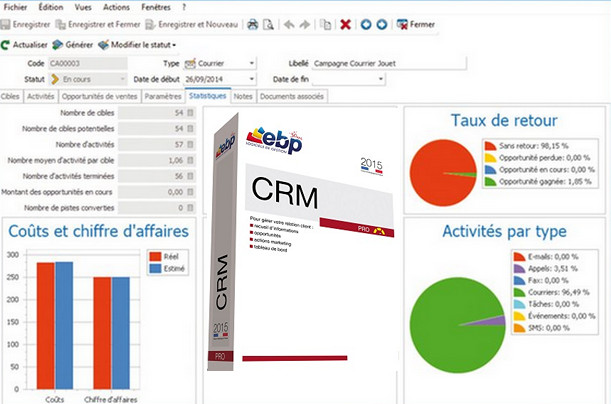Open the Documents associés tab
Viewport: 611px width, 404px height.
coord(291,97)
